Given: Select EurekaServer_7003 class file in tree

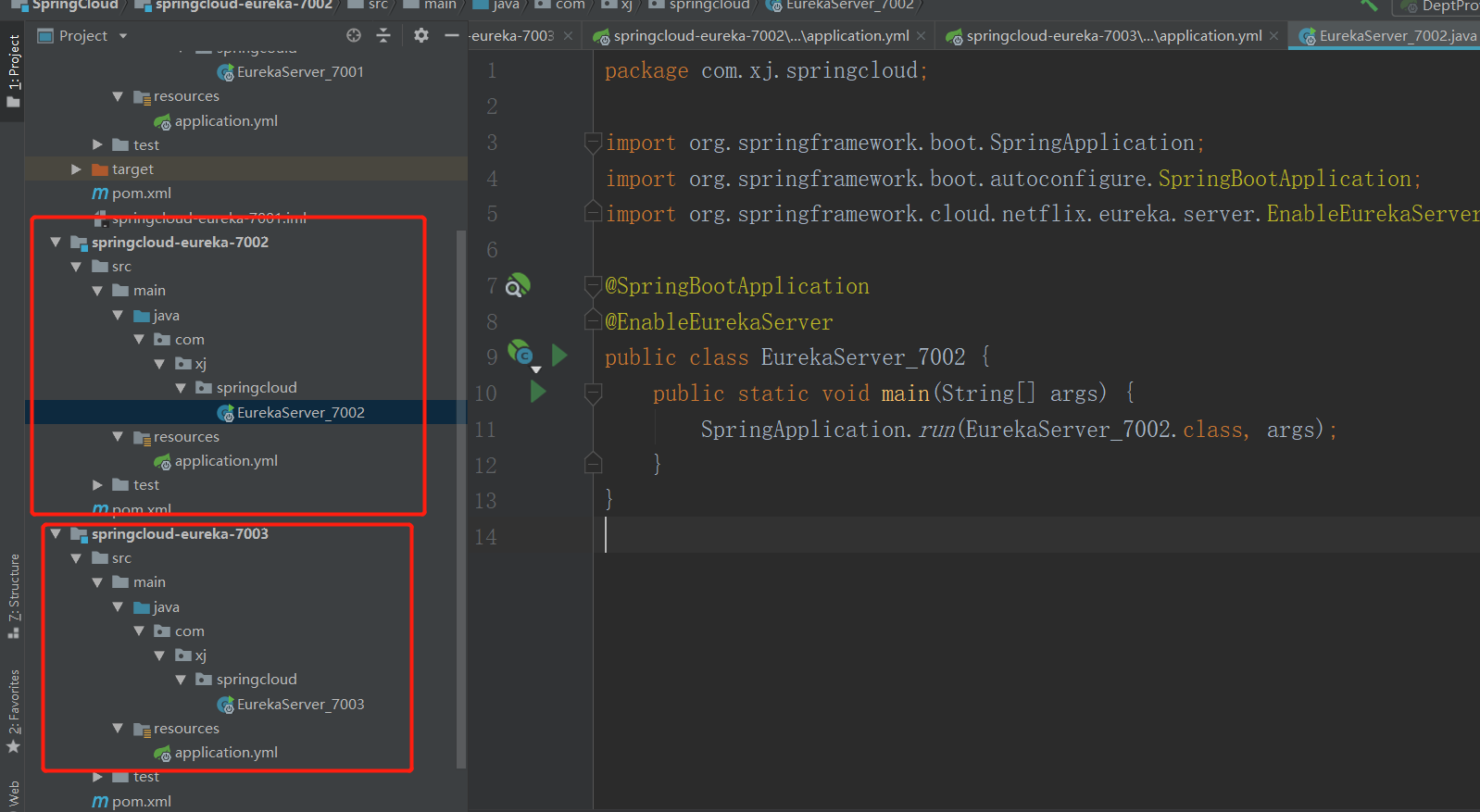Looking at the screenshot, I should point(300,704).
